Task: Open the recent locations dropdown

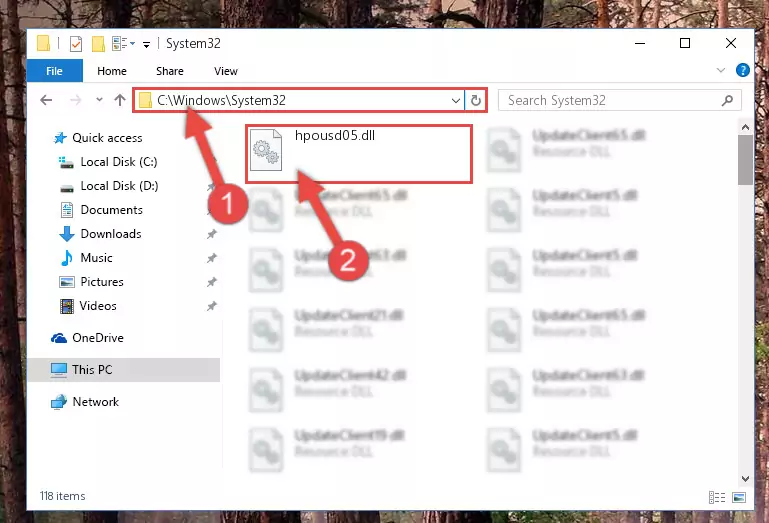Action: coord(99,100)
